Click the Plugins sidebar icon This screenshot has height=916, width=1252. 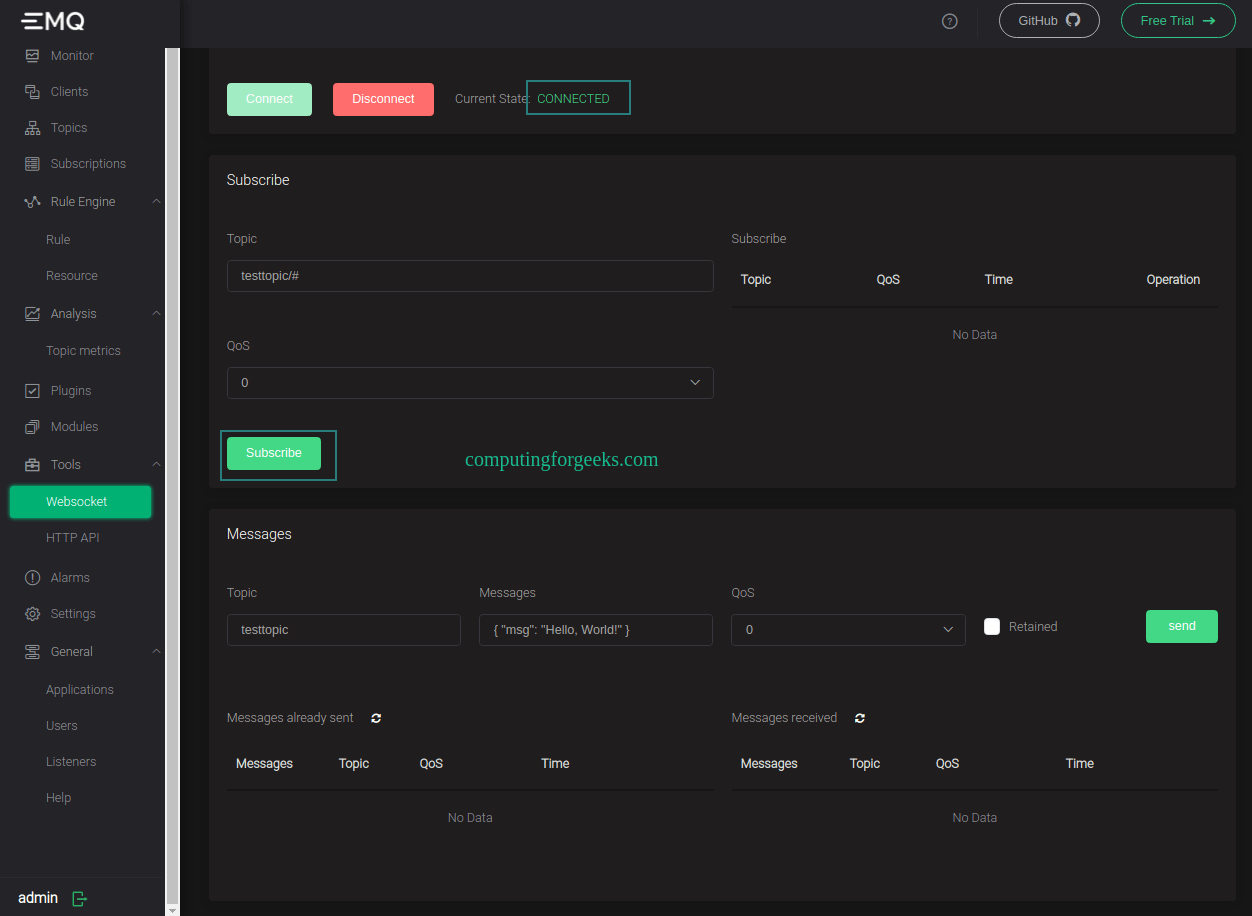pyautogui.click(x=32, y=391)
